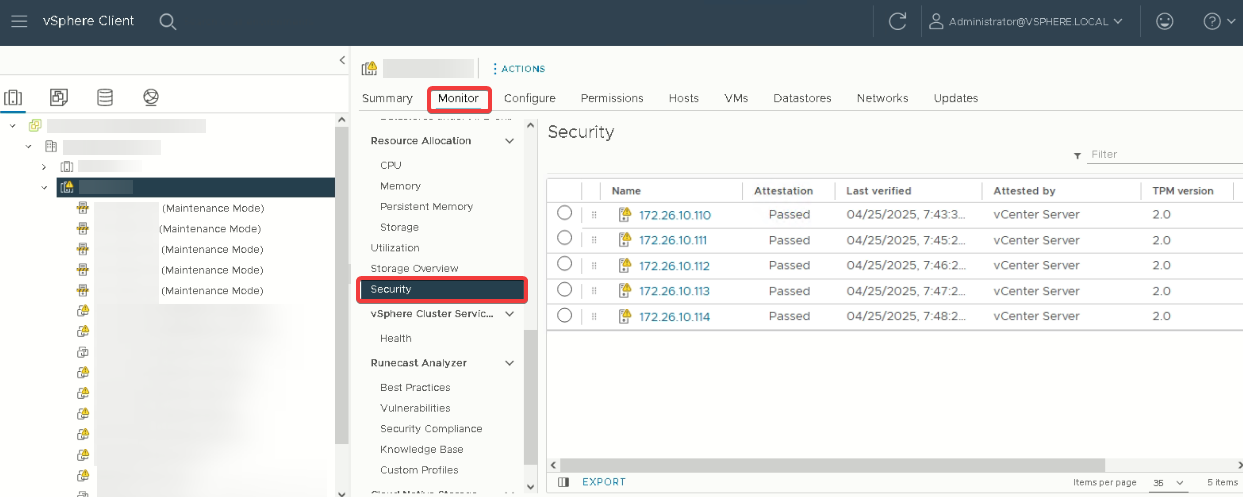Open Runecast Best Practices
Image resolution: width=1243 pixels, height=497 pixels.
pos(415,387)
